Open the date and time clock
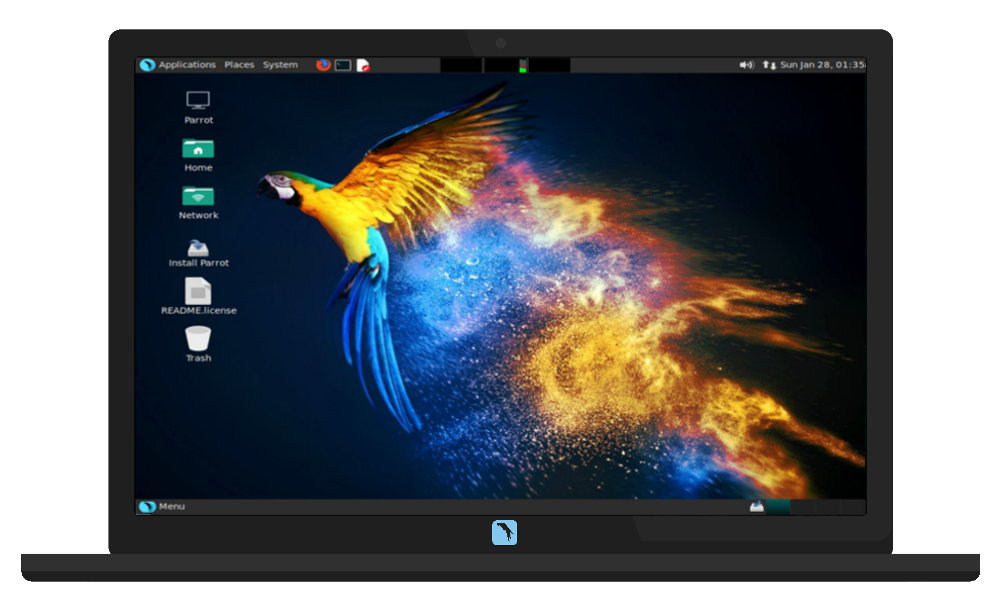 tap(822, 65)
